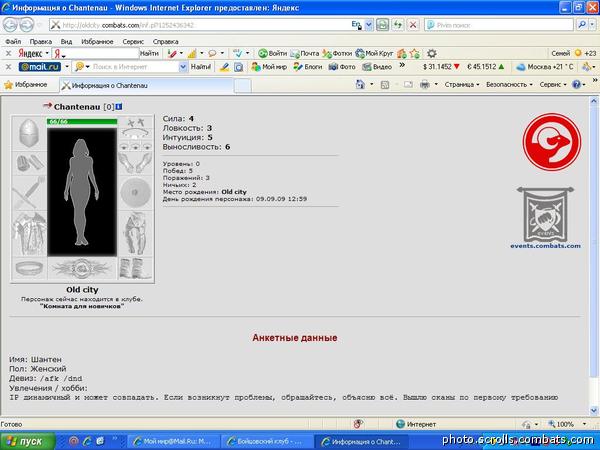Open Блоги in Mail.ru toolbar
This screenshot has height=450, width=600.
pyautogui.click(x=308, y=67)
